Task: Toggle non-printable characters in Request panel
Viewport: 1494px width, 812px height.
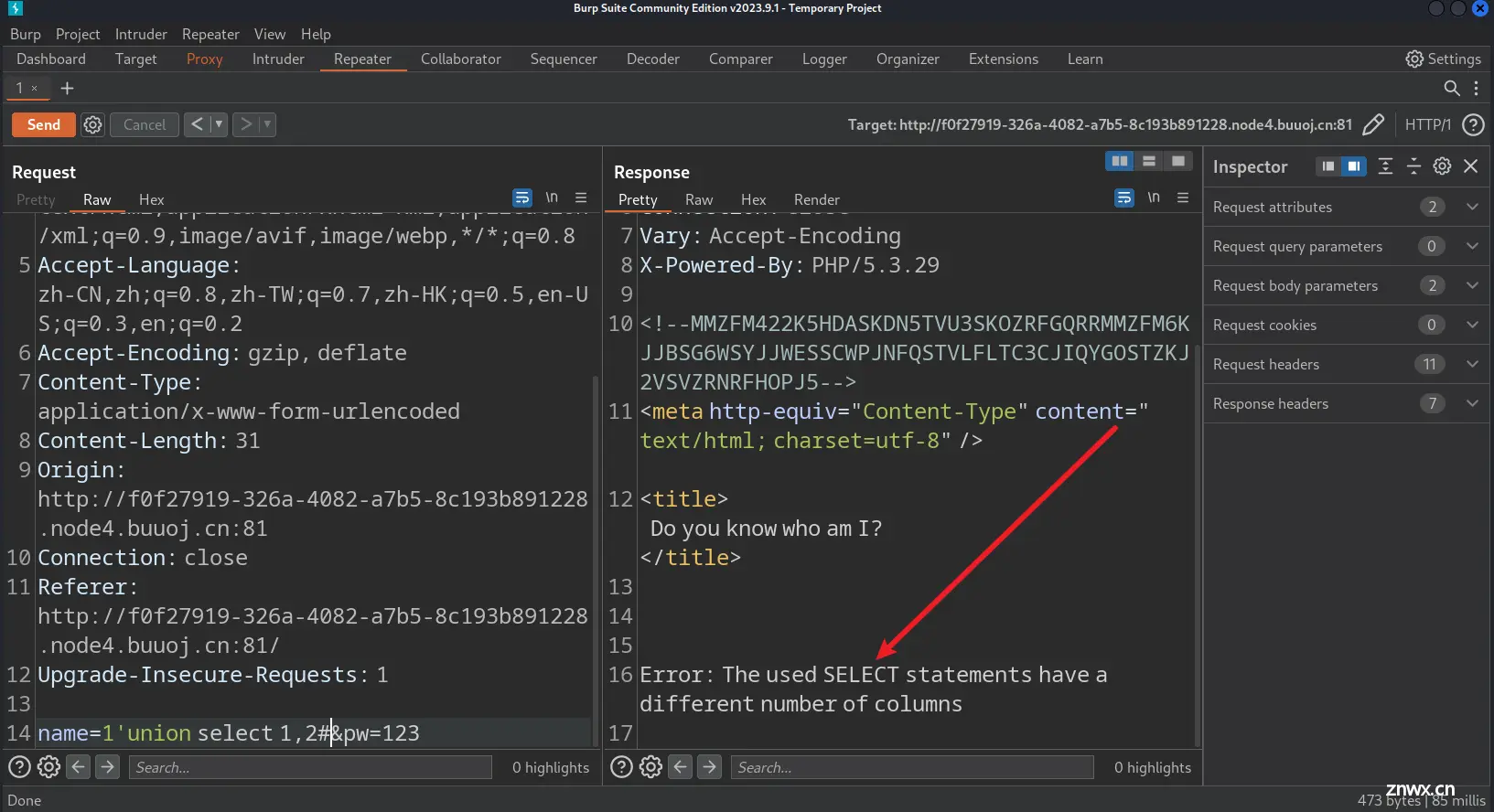Action: pyautogui.click(x=552, y=198)
